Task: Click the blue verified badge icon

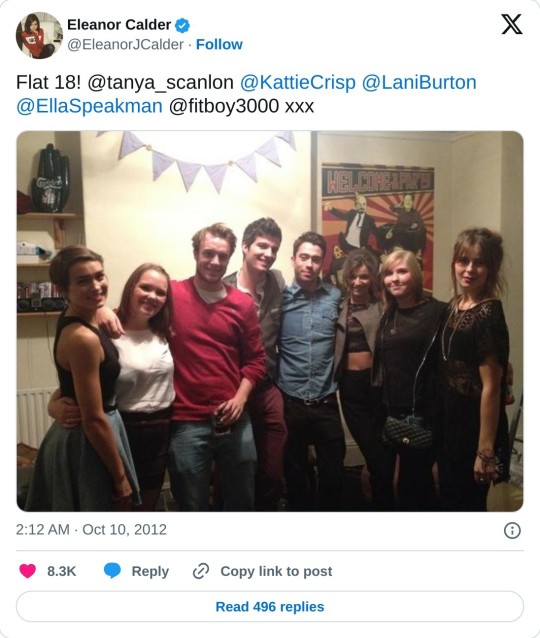Action: pyautogui.click(x=182, y=25)
